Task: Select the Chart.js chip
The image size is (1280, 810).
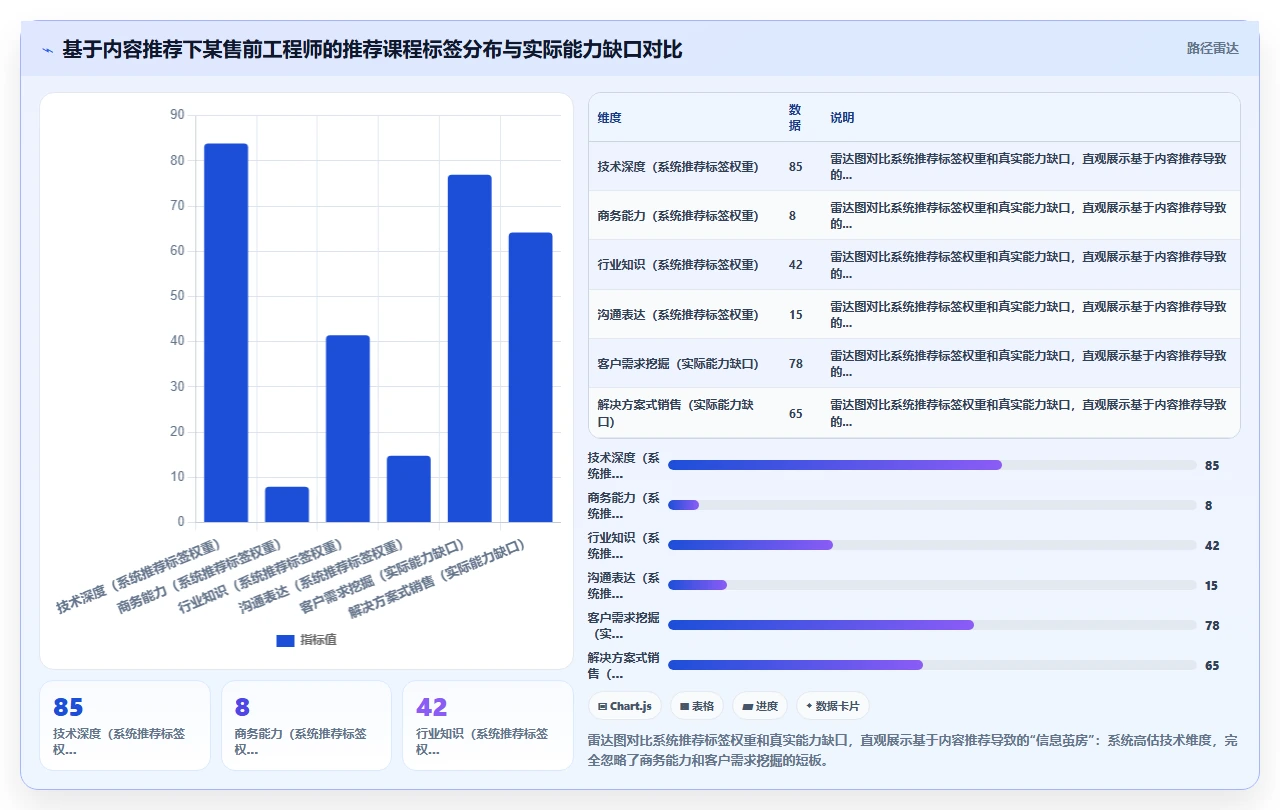Action: 625,706
